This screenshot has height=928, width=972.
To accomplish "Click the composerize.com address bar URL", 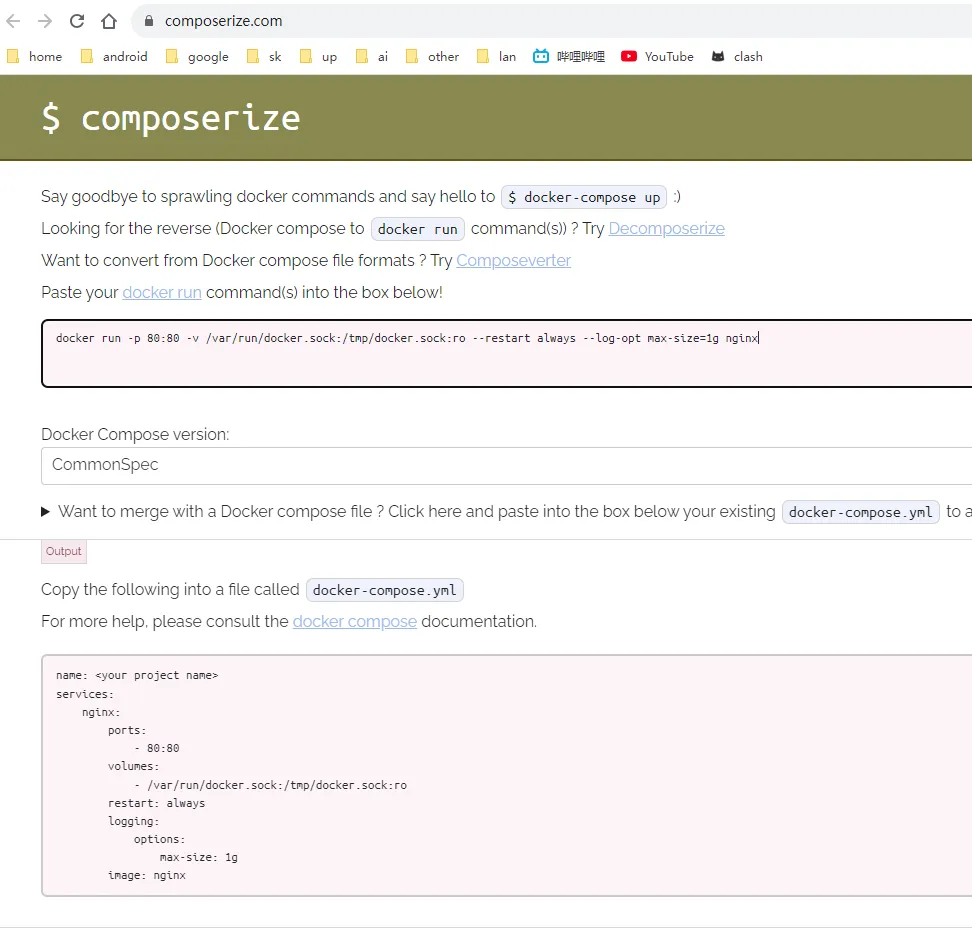I will point(224,21).
